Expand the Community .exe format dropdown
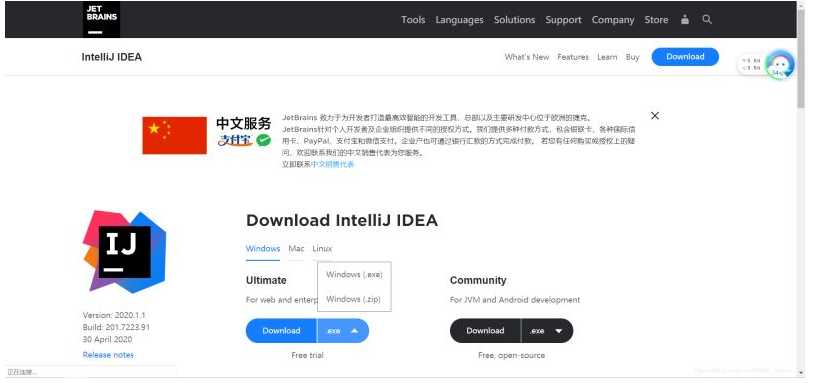Viewport: 818px width, 383px height. [x=547, y=331]
